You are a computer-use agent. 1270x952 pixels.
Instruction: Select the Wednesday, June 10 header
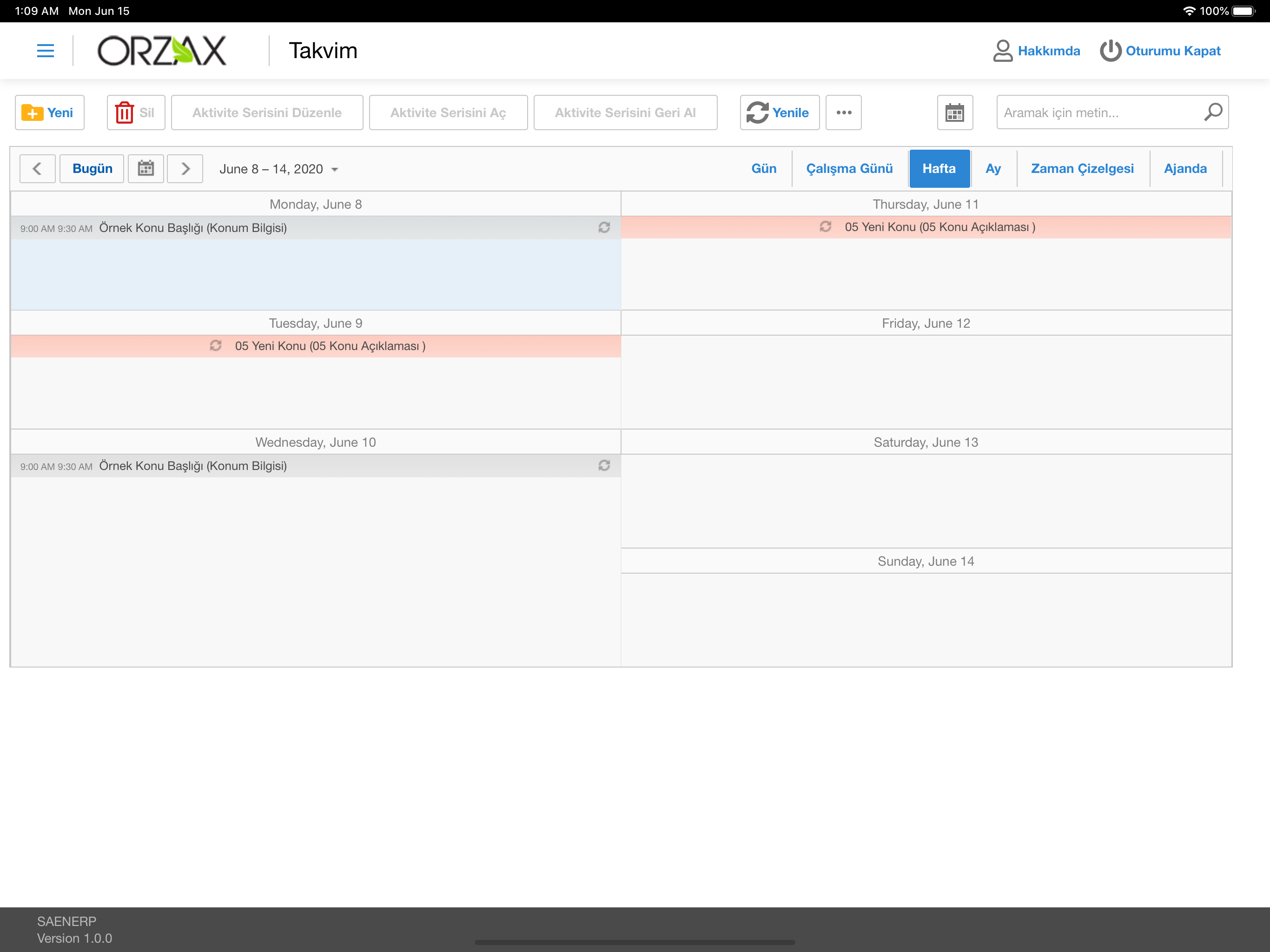(x=316, y=442)
